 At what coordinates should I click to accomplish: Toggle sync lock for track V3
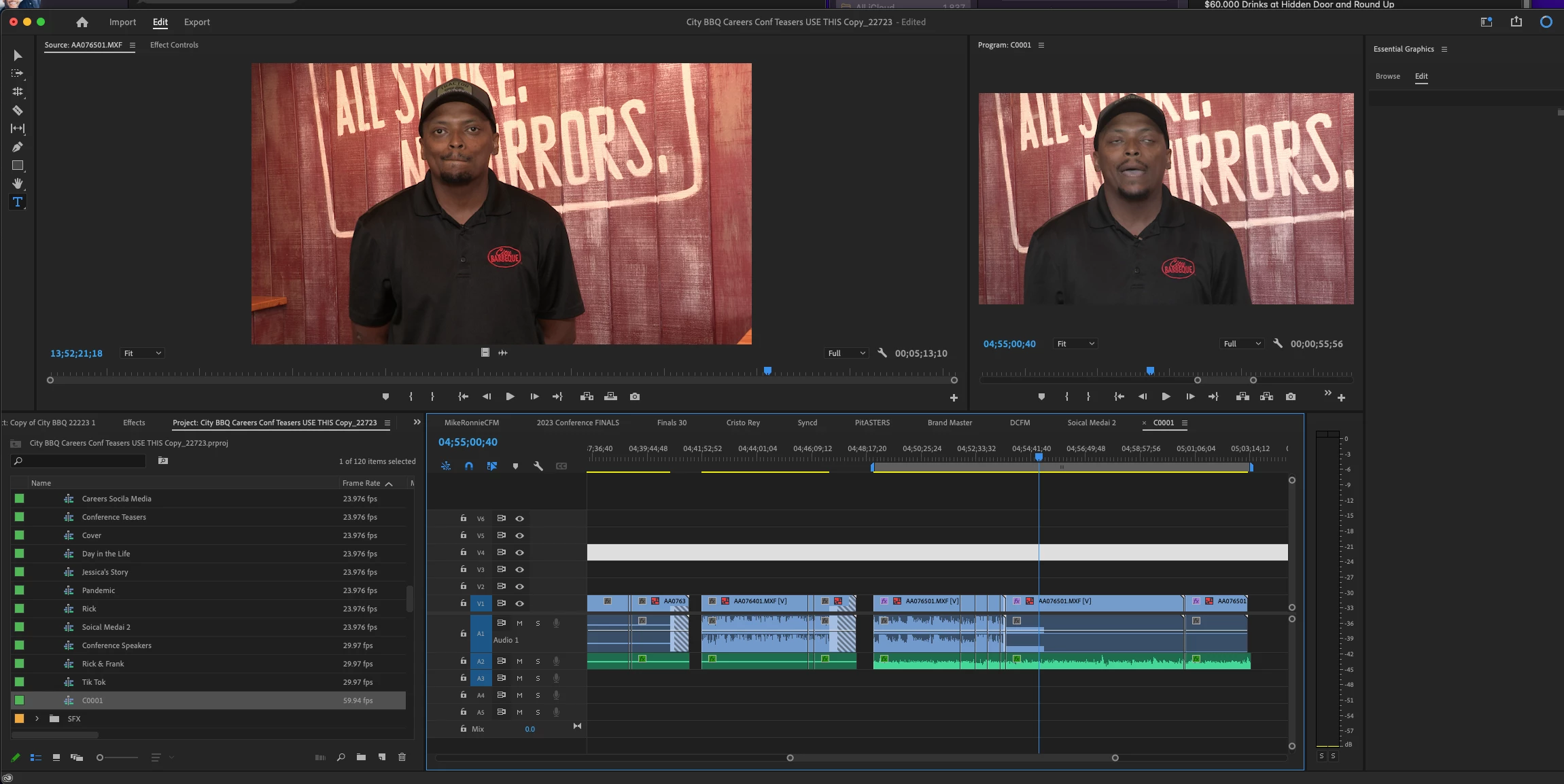point(502,569)
